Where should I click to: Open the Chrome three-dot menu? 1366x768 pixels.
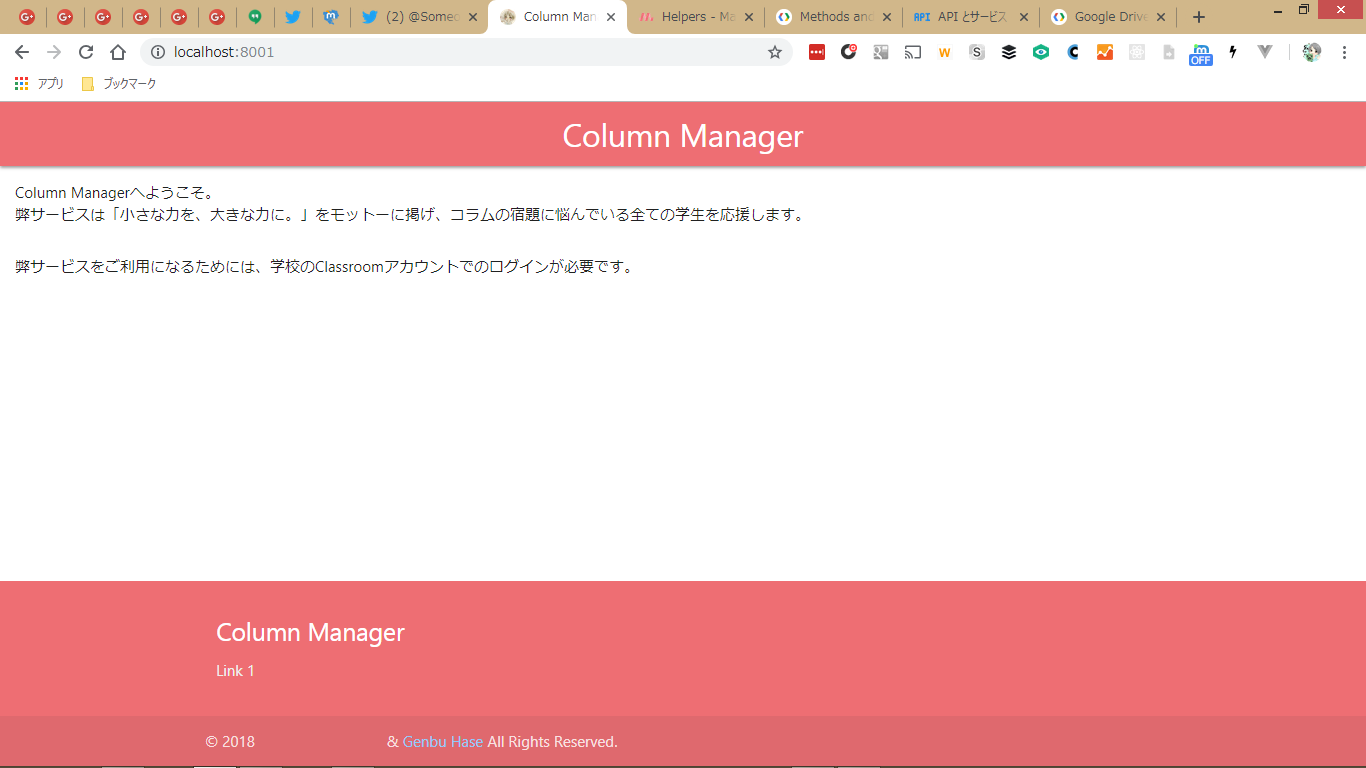(x=1344, y=52)
